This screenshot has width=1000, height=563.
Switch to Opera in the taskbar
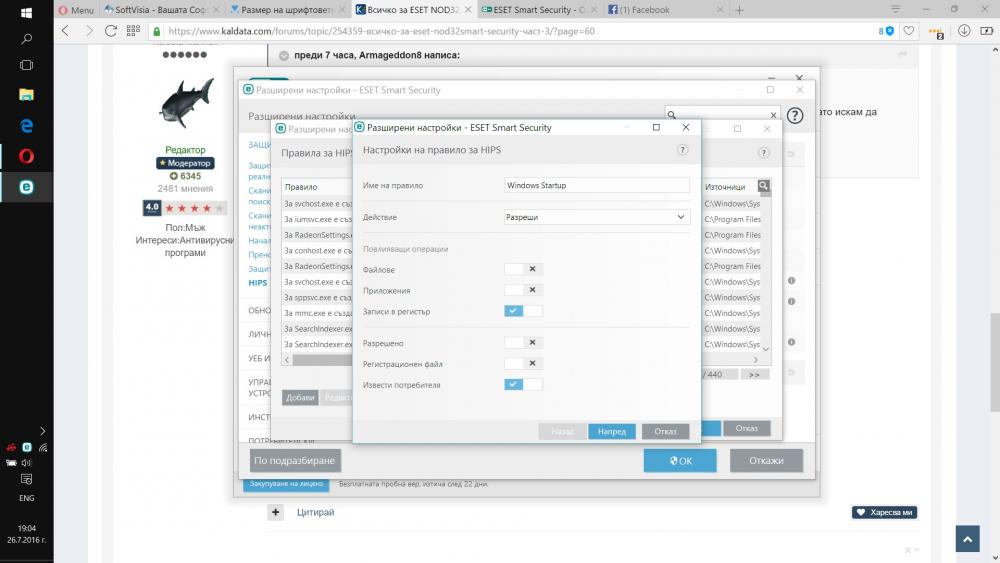(26, 156)
